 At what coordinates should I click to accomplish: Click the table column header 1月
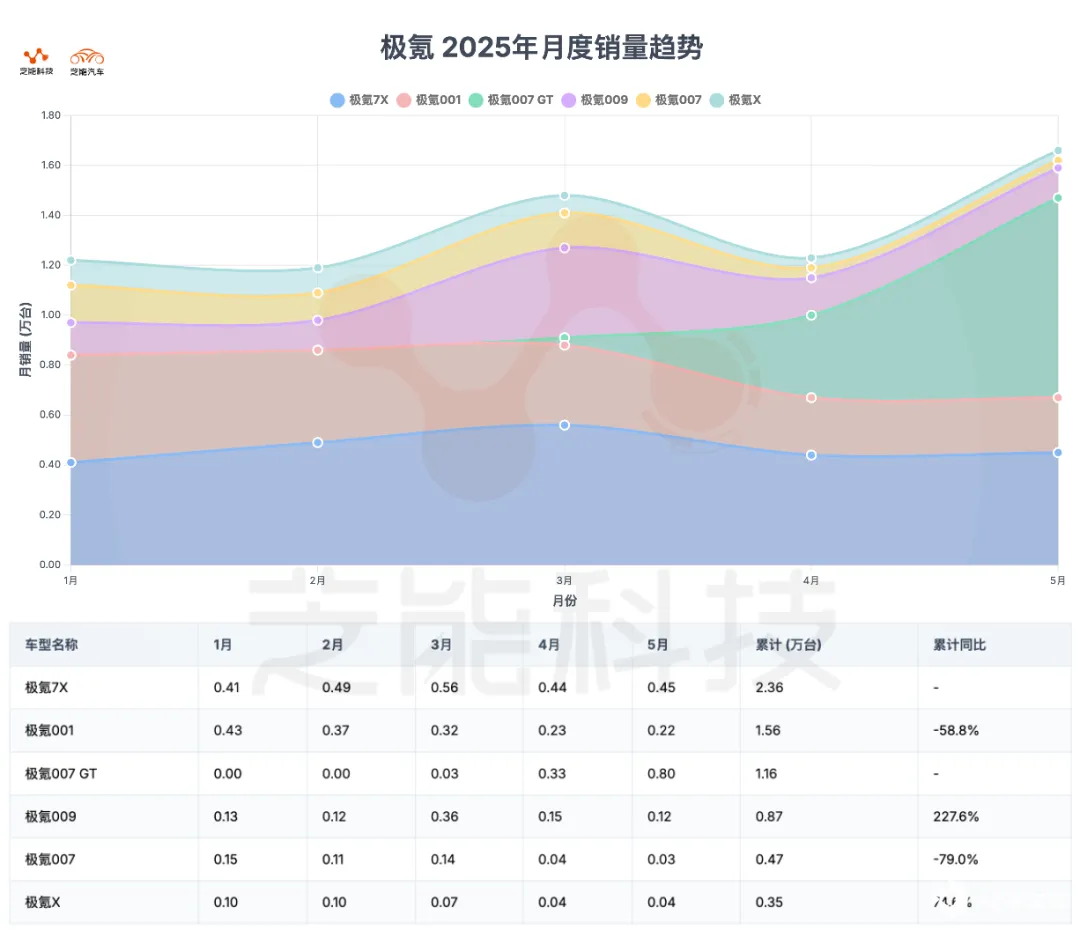(222, 645)
